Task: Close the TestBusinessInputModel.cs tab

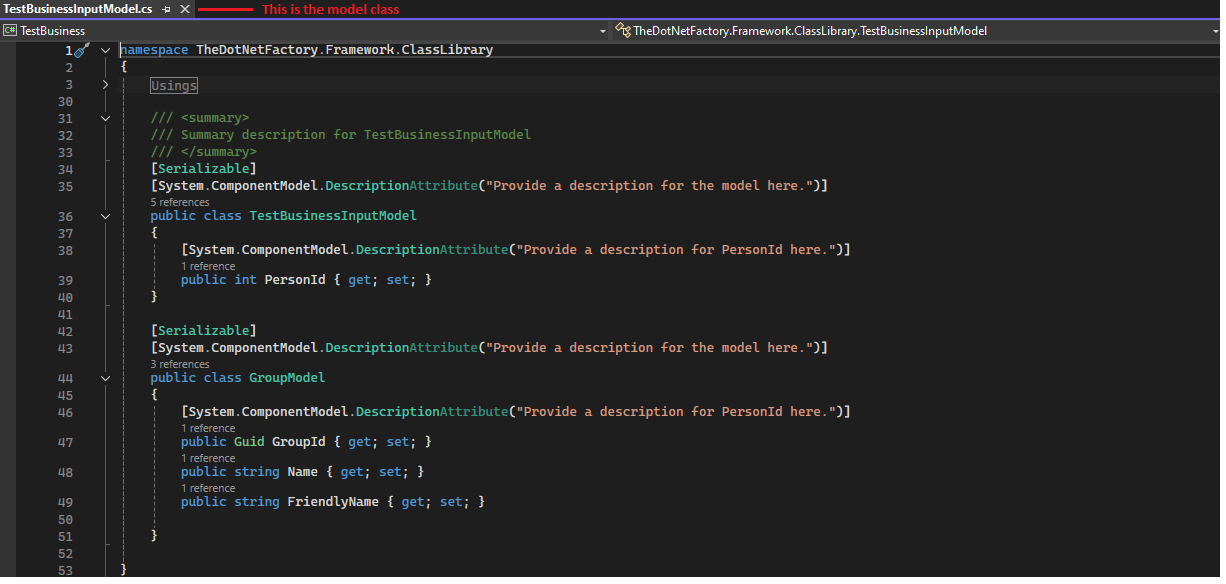Action: [x=184, y=9]
